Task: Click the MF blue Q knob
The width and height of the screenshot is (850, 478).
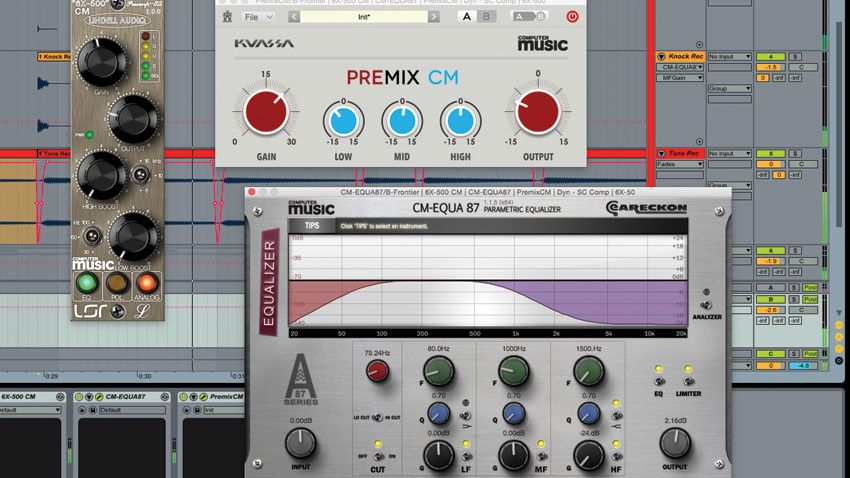Action: tap(513, 414)
